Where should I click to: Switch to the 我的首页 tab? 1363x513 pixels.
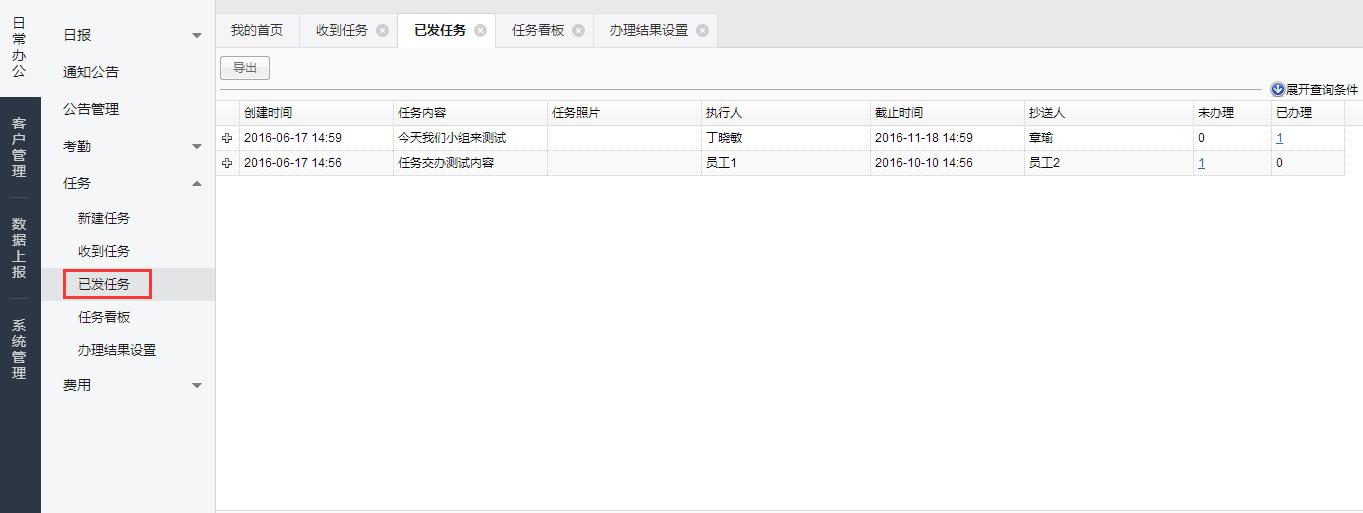(257, 31)
